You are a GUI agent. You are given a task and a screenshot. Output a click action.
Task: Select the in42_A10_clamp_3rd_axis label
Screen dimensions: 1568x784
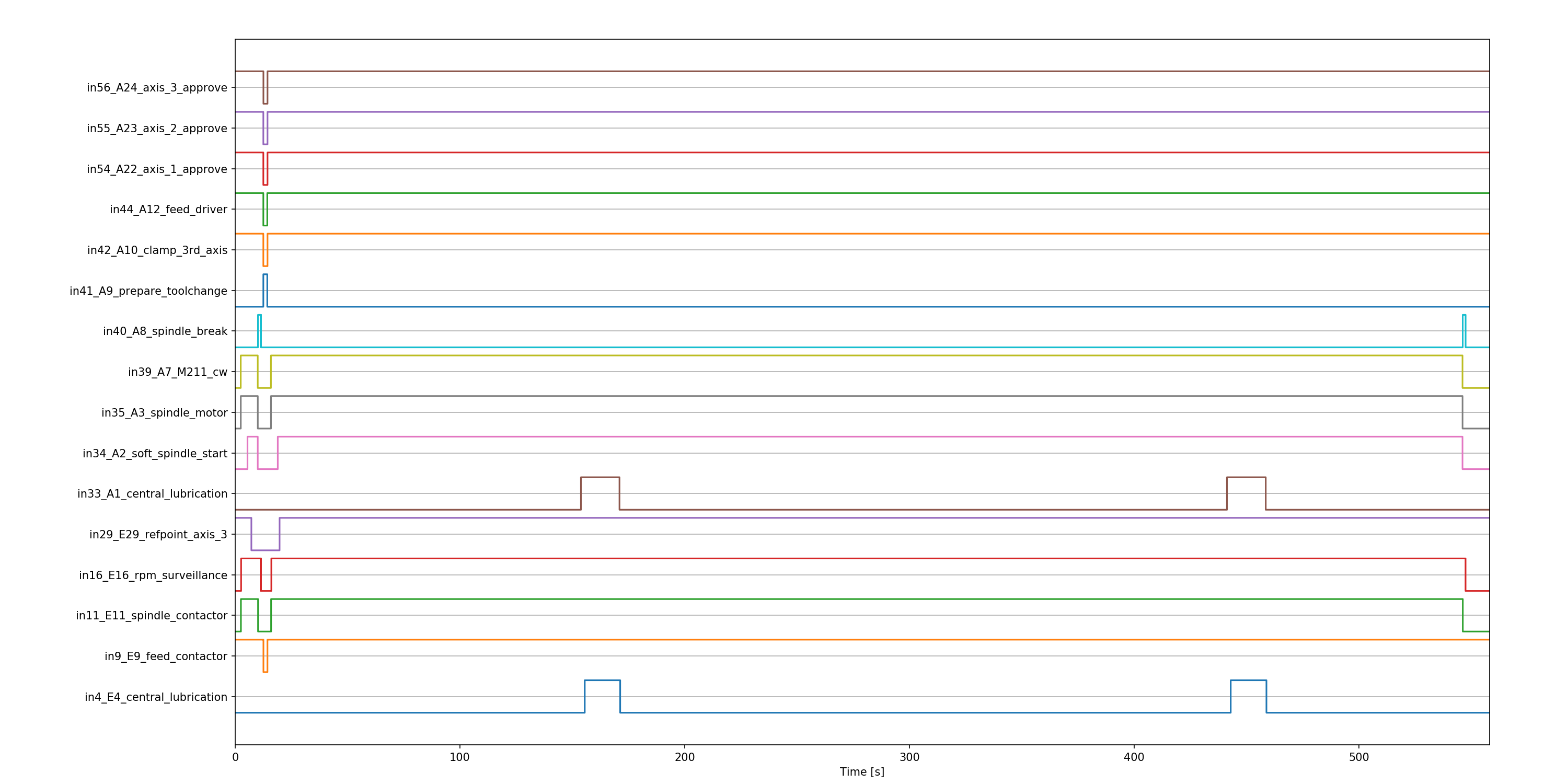coord(158,250)
